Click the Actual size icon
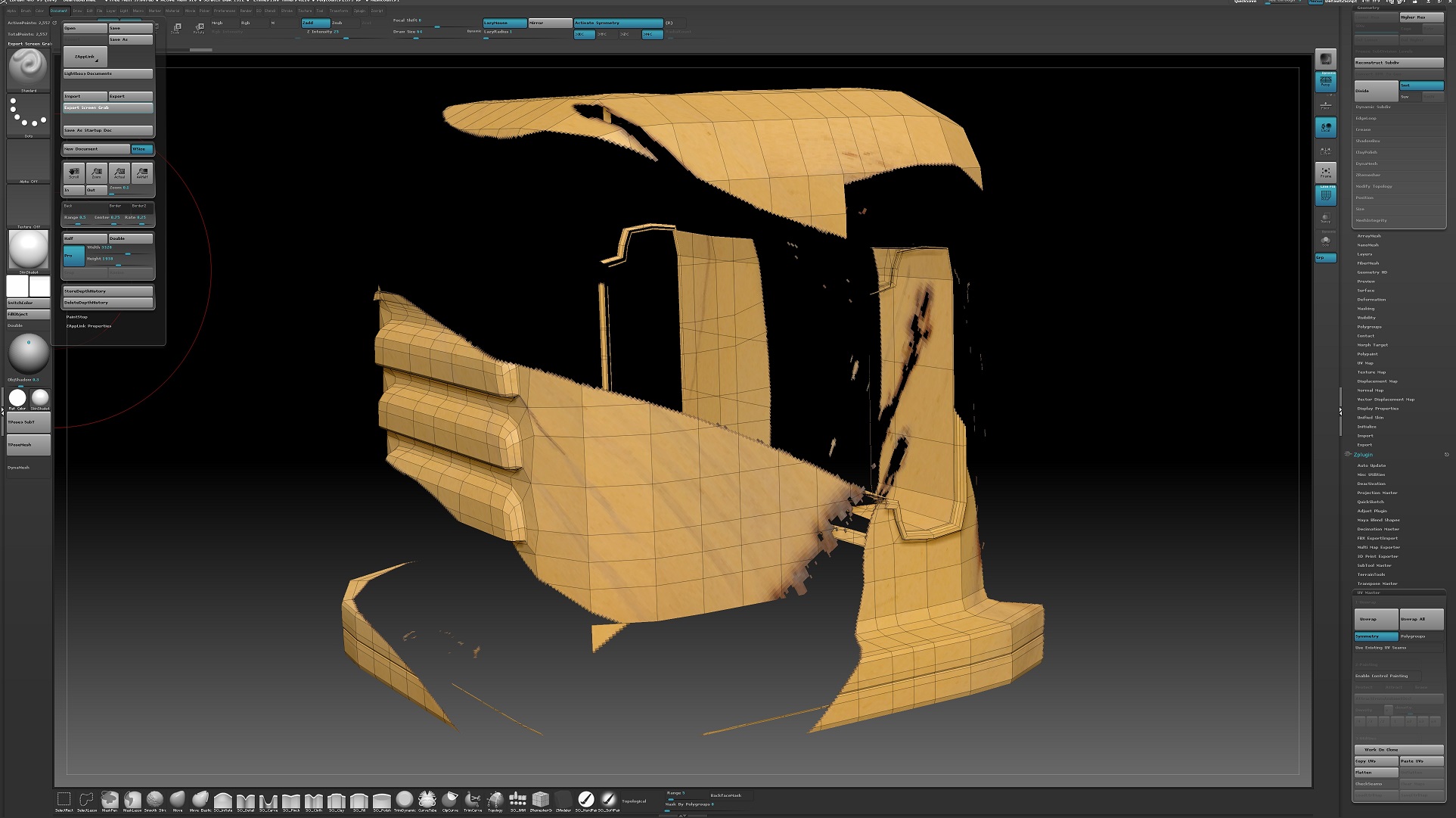The image size is (1456, 818). coord(119,173)
